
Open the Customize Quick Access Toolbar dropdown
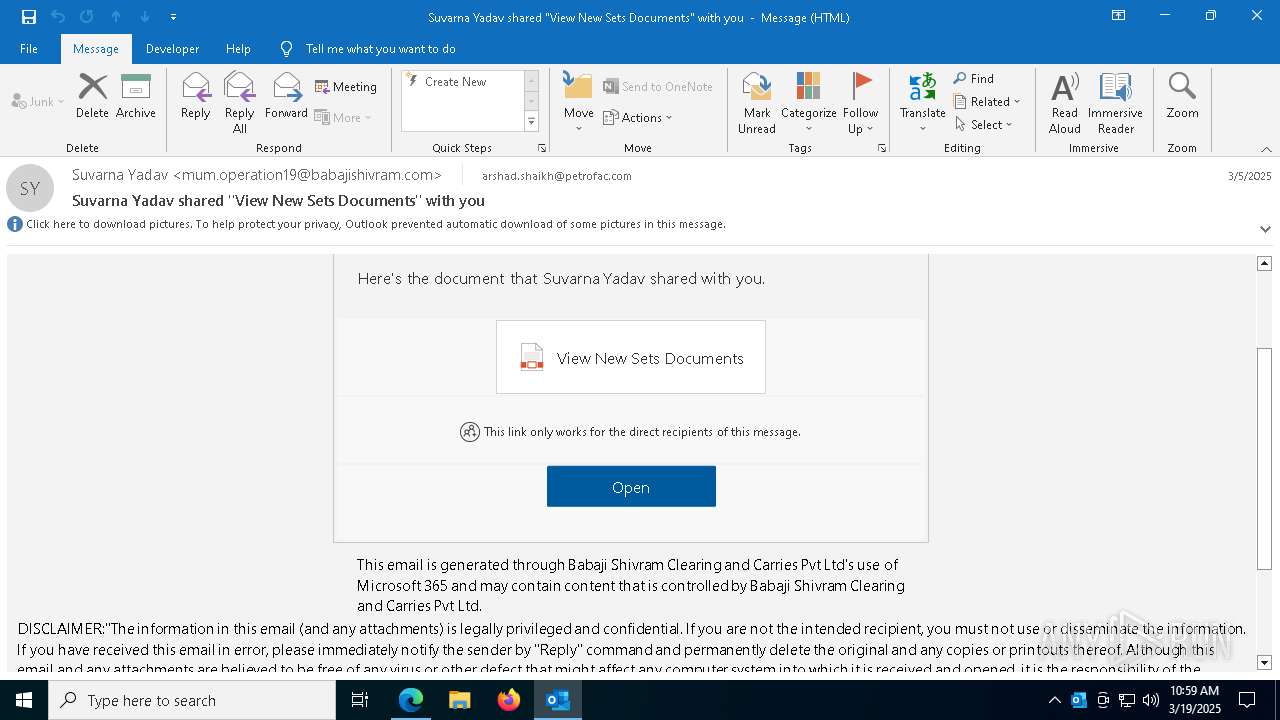pyautogui.click(x=174, y=17)
